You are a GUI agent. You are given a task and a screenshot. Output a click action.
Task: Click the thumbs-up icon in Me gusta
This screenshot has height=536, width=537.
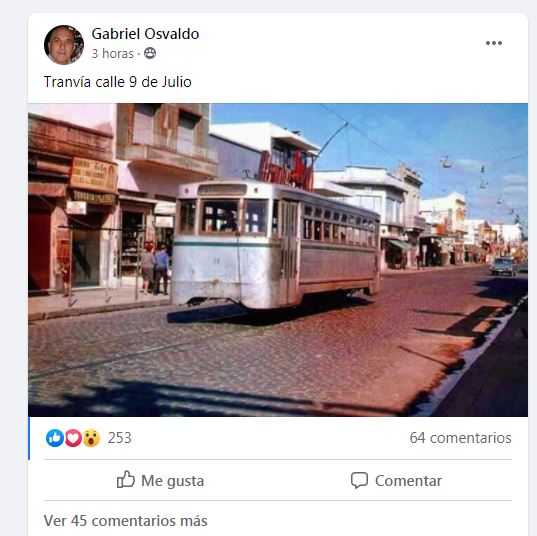(x=126, y=479)
